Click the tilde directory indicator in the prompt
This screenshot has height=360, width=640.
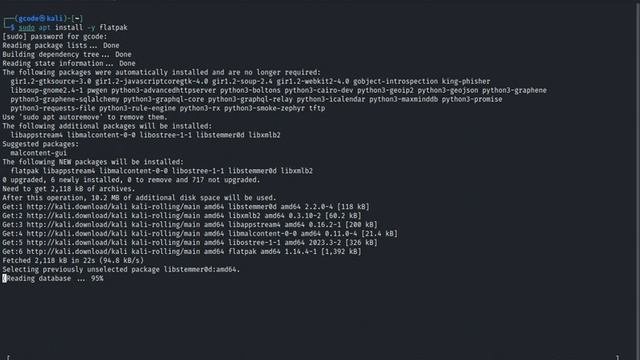coord(77,18)
